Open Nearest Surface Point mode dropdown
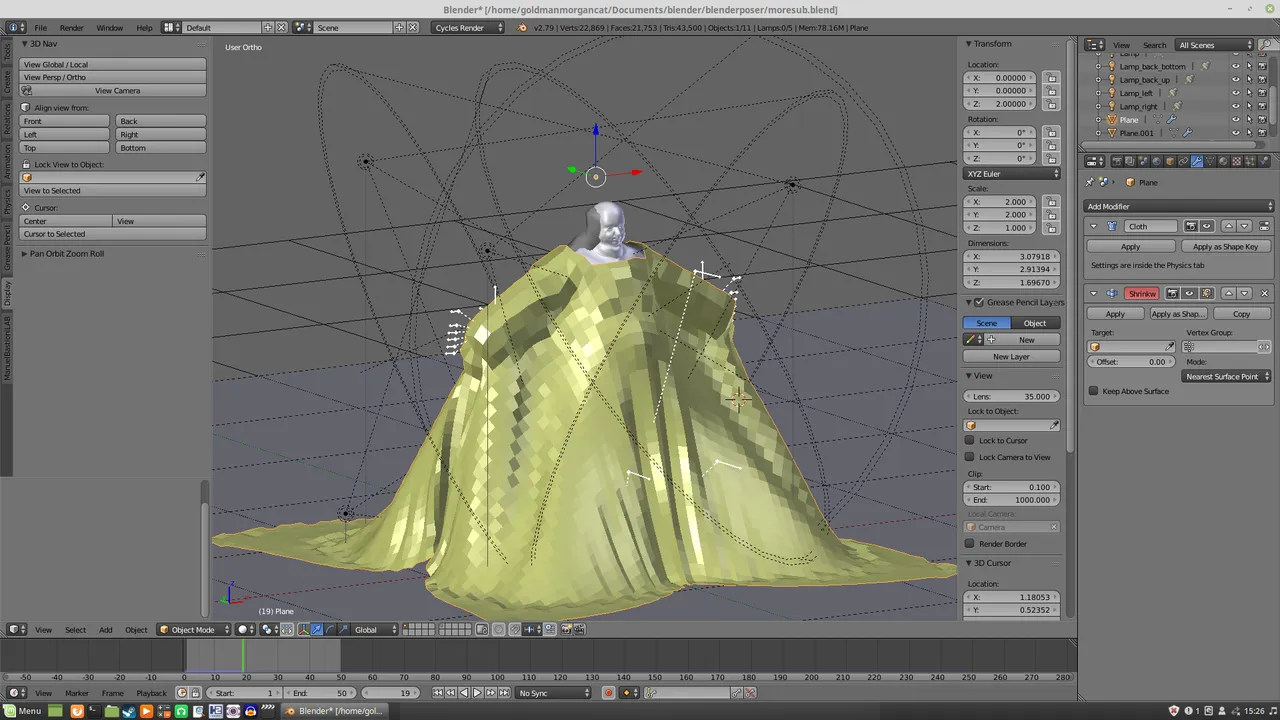The height and width of the screenshot is (720, 1280). [x=1227, y=376]
